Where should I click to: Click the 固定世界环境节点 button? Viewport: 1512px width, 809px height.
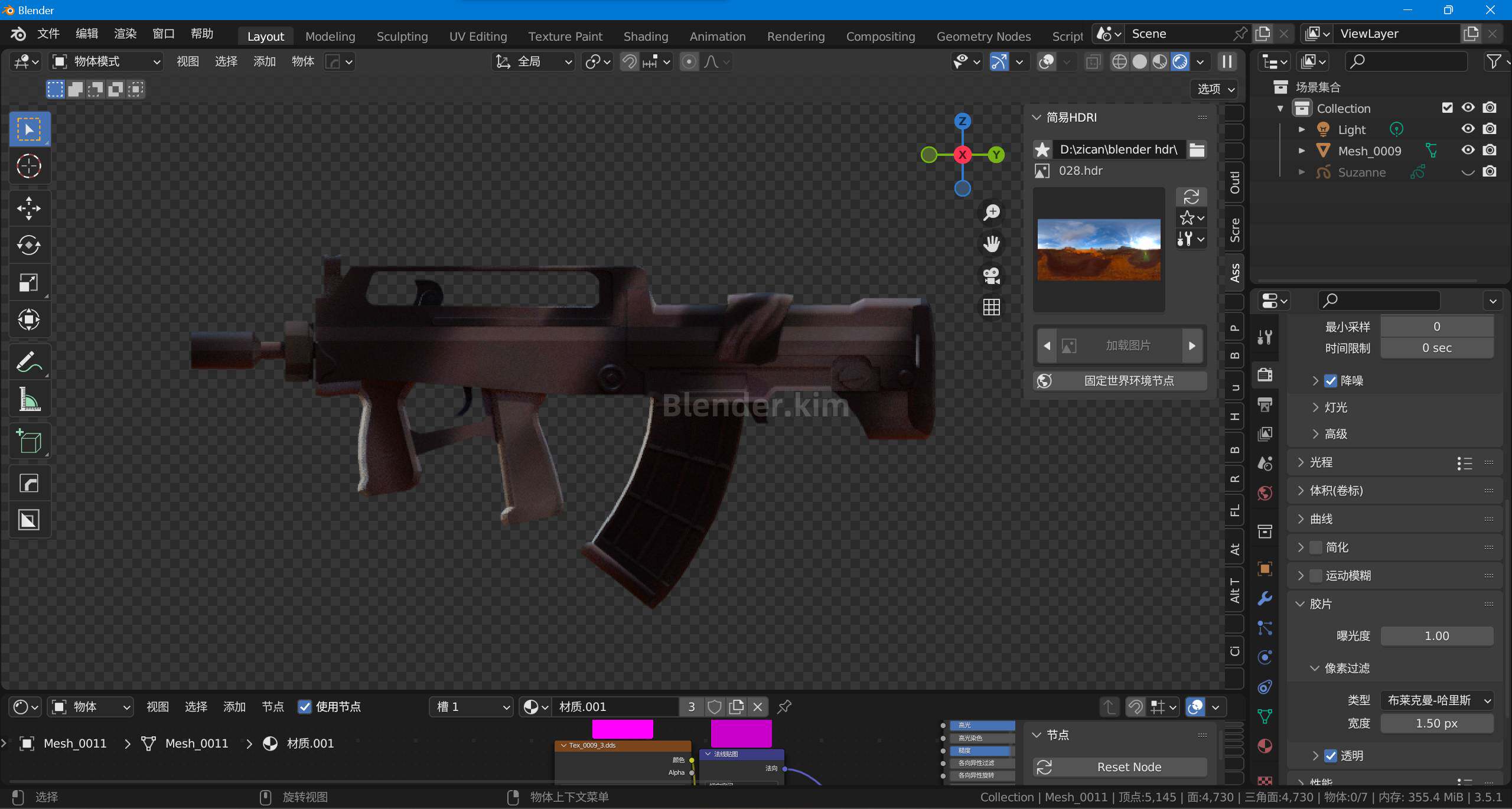point(1119,381)
